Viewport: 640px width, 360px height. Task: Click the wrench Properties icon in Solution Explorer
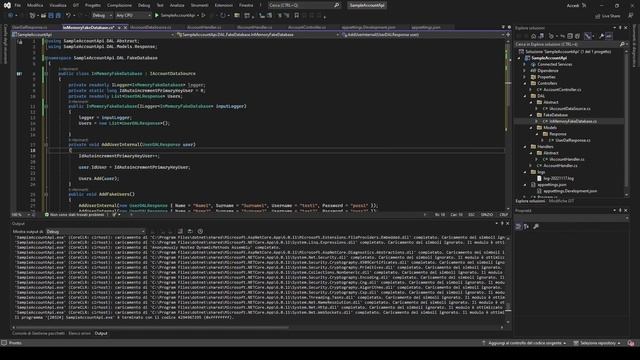click(x=602, y=36)
